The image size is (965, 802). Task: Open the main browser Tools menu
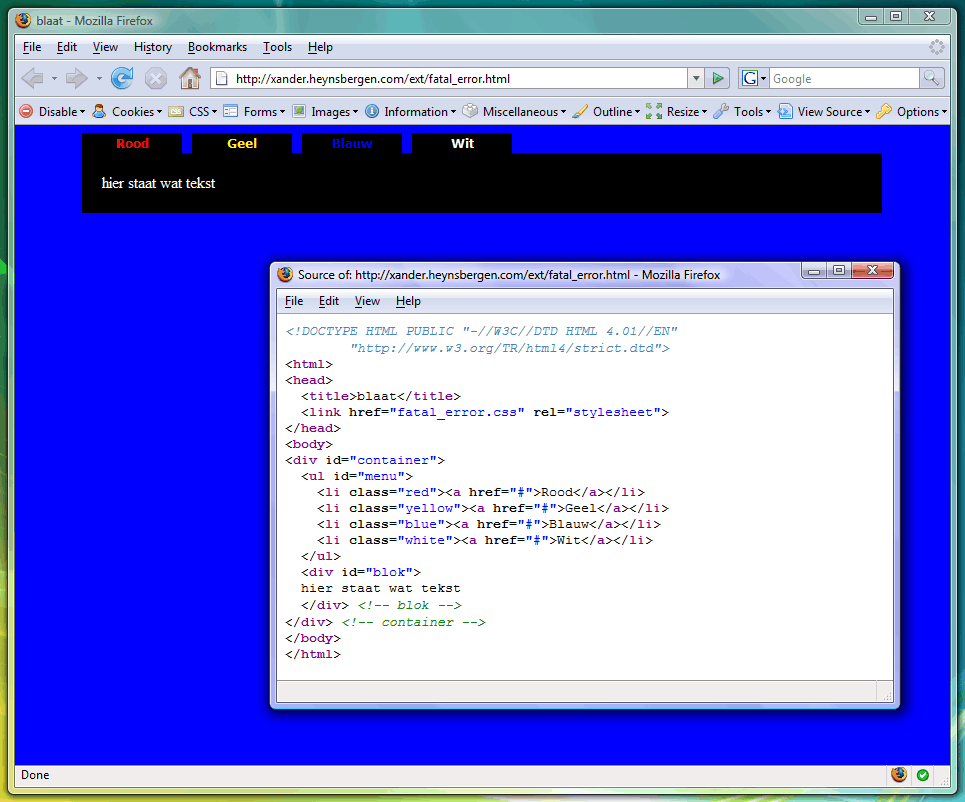tap(277, 47)
